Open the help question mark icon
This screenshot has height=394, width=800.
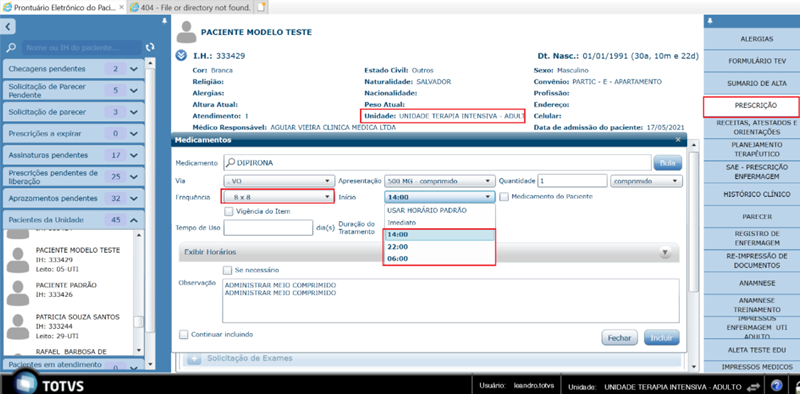click(777, 385)
